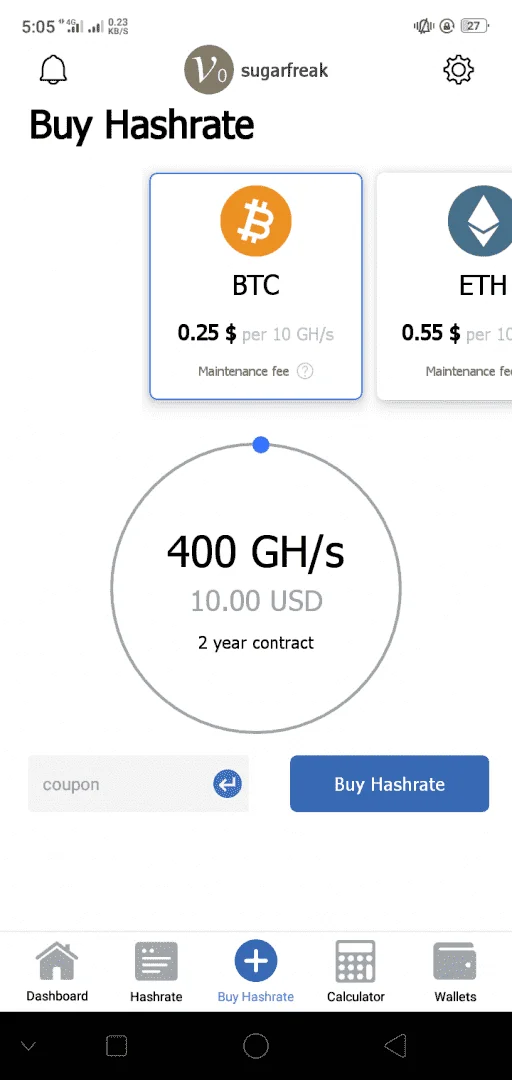Tap Android back triangle button
Viewport: 512px width, 1080px height.
[x=395, y=1046]
